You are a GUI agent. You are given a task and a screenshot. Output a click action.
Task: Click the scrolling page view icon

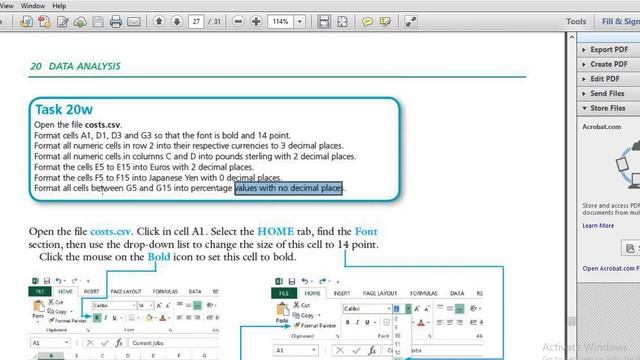(x=324, y=22)
